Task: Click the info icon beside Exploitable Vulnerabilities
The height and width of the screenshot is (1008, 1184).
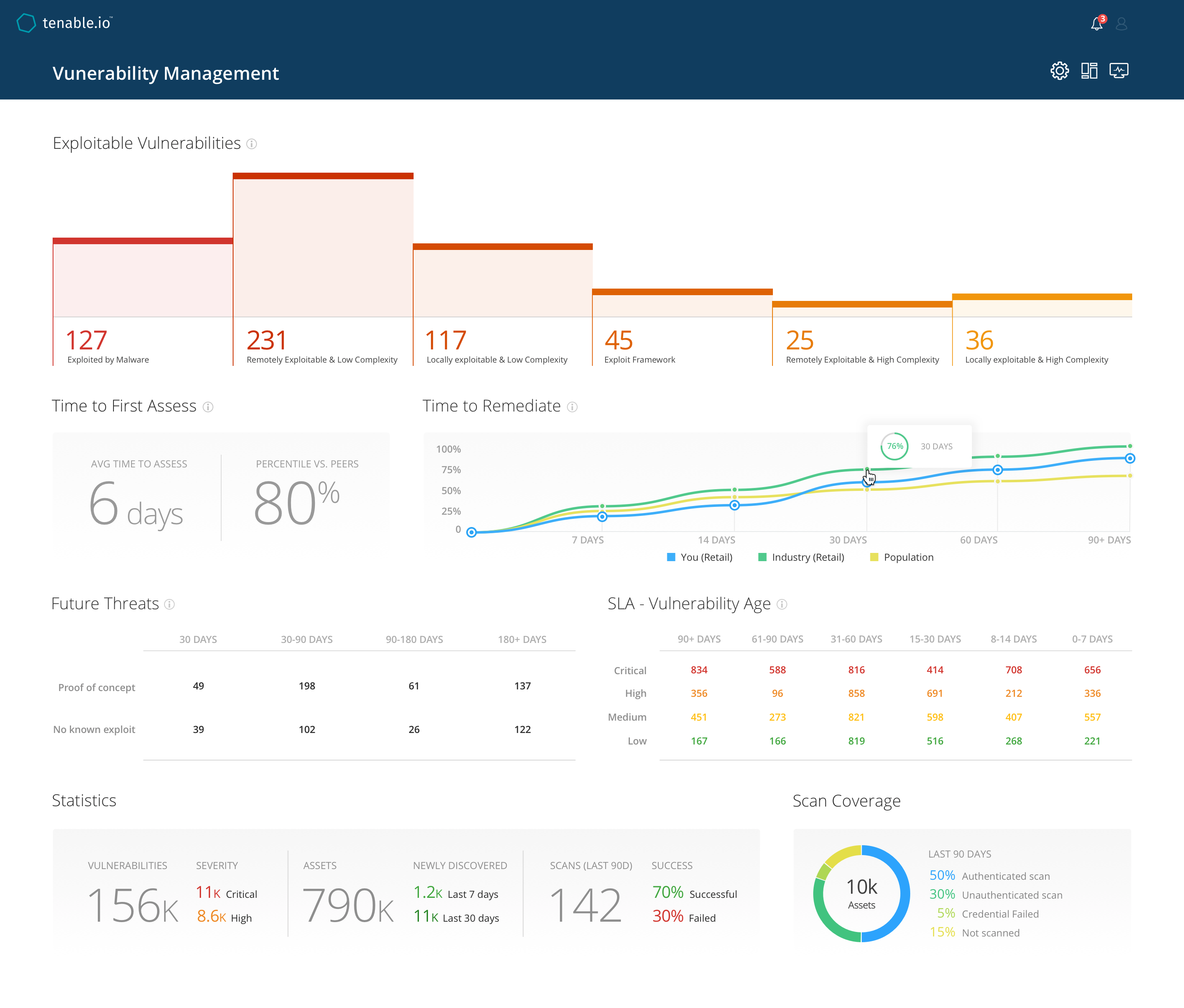Action: pos(252,144)
